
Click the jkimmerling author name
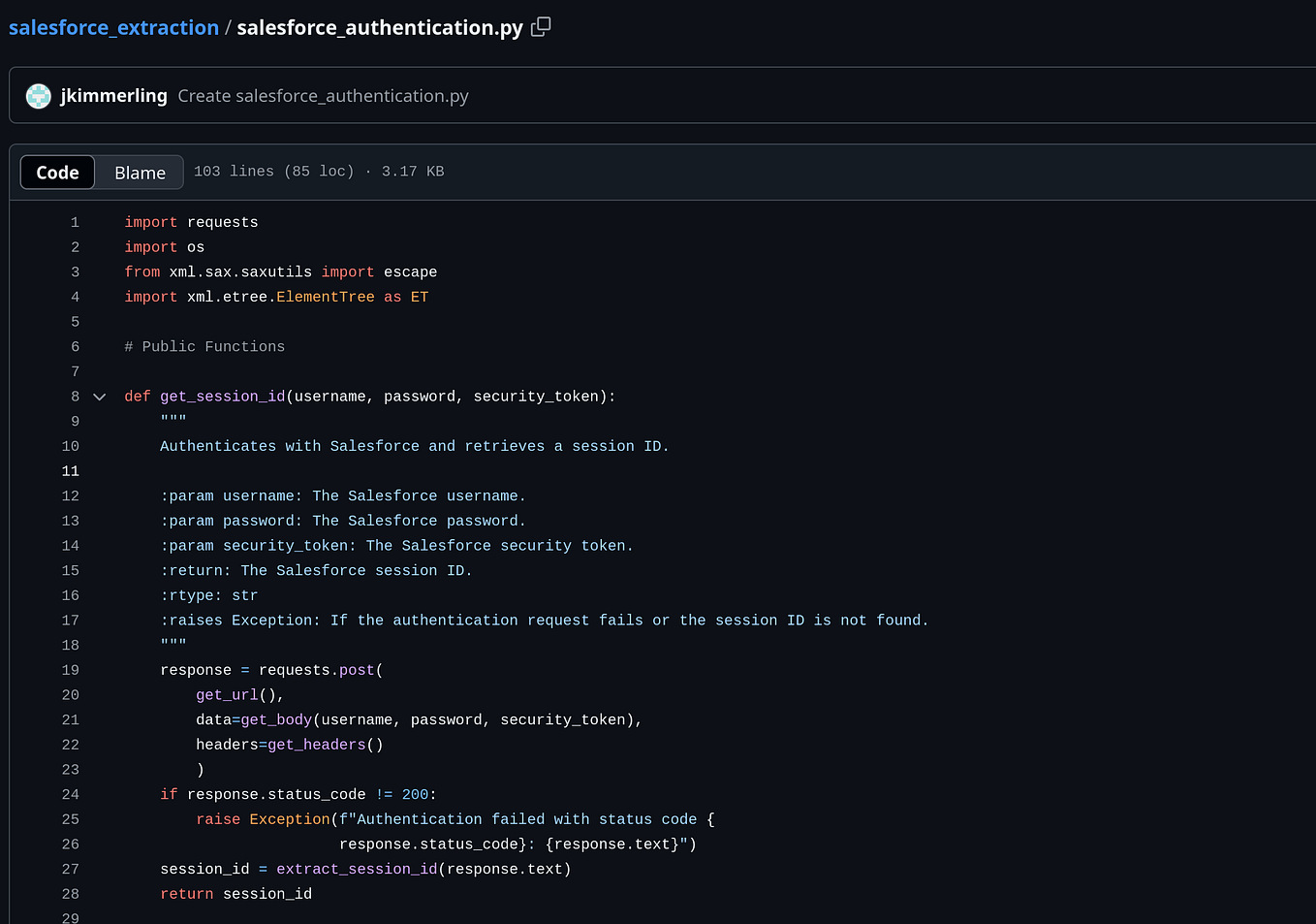click(114, 95)
